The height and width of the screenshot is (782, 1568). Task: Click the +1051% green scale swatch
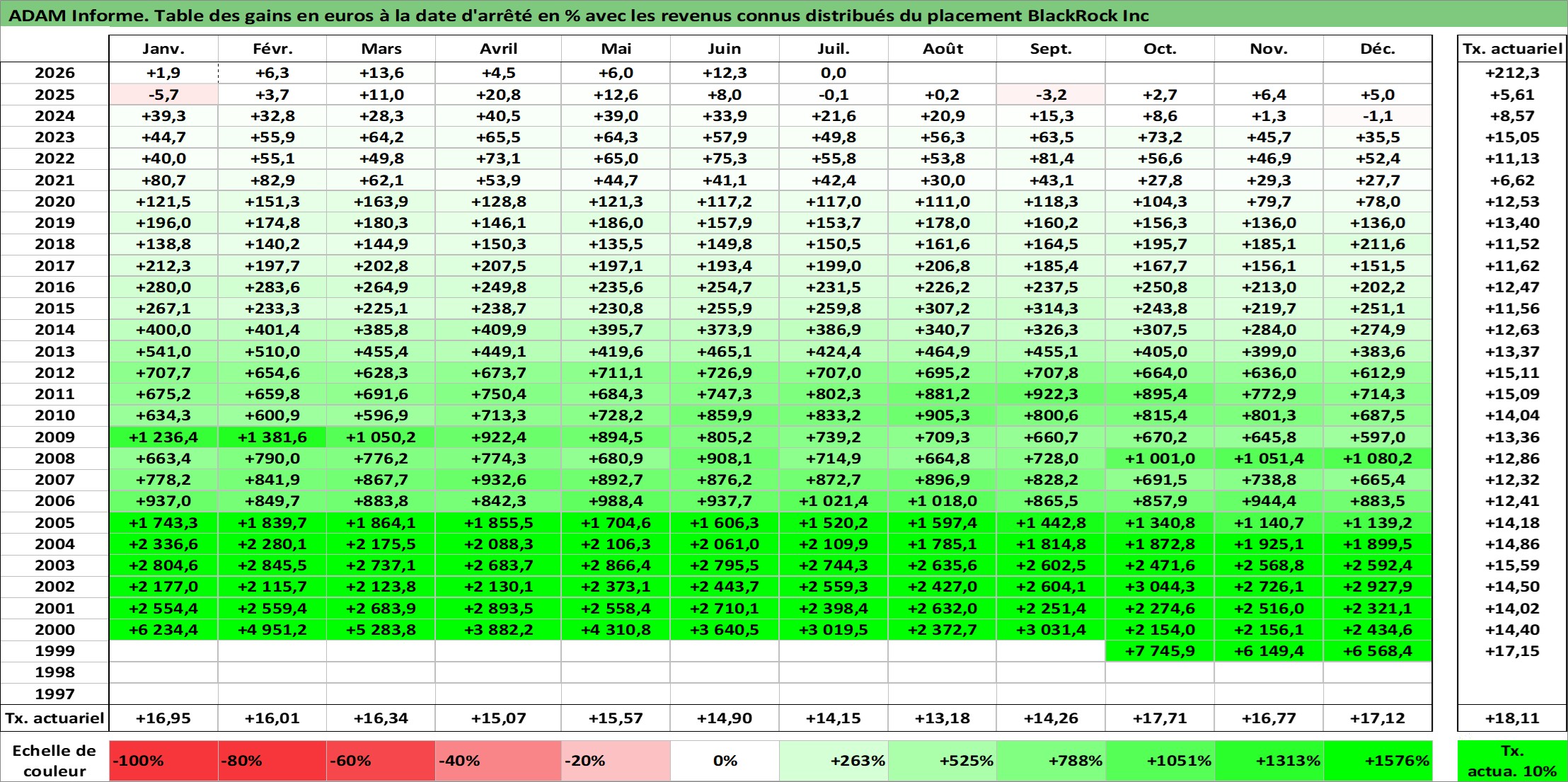pyautogui.click(x=1160, y=761)
